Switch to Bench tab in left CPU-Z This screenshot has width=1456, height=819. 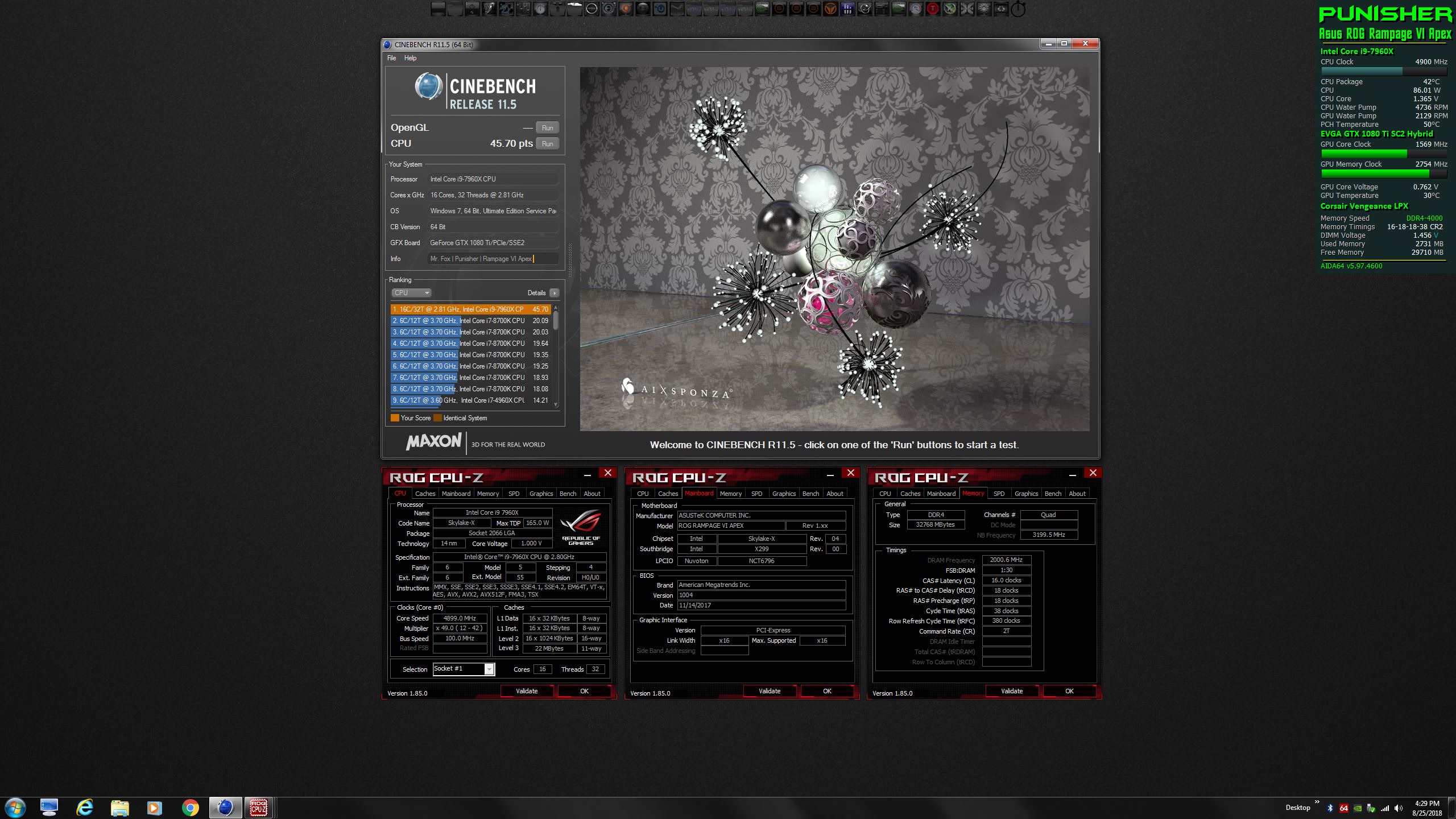point(568,494)
